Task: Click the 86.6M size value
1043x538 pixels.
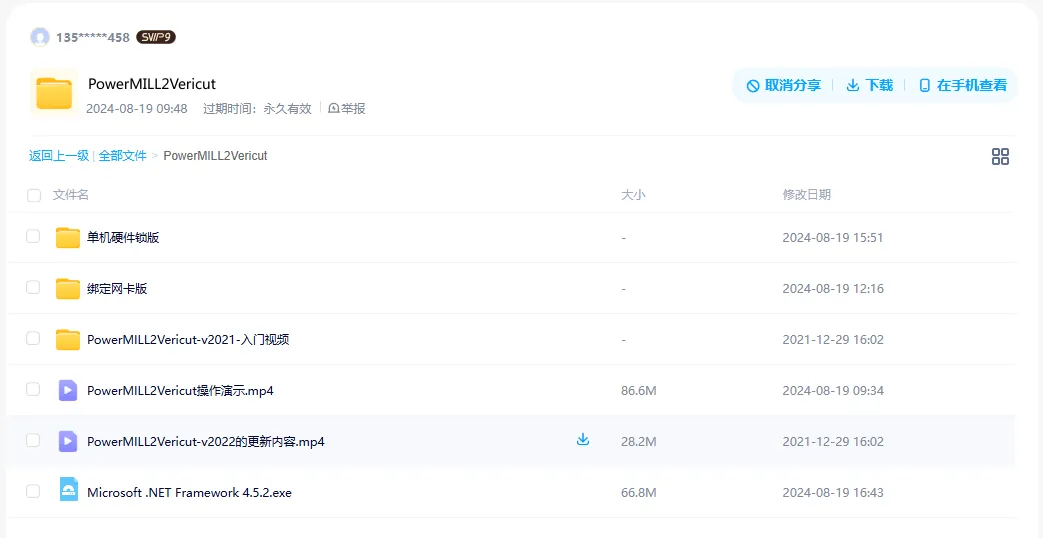Action: [639, 391]
